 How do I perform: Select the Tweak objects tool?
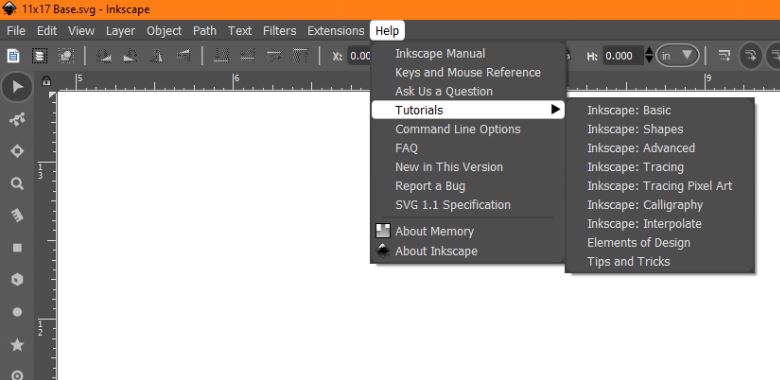pos(17,151)
